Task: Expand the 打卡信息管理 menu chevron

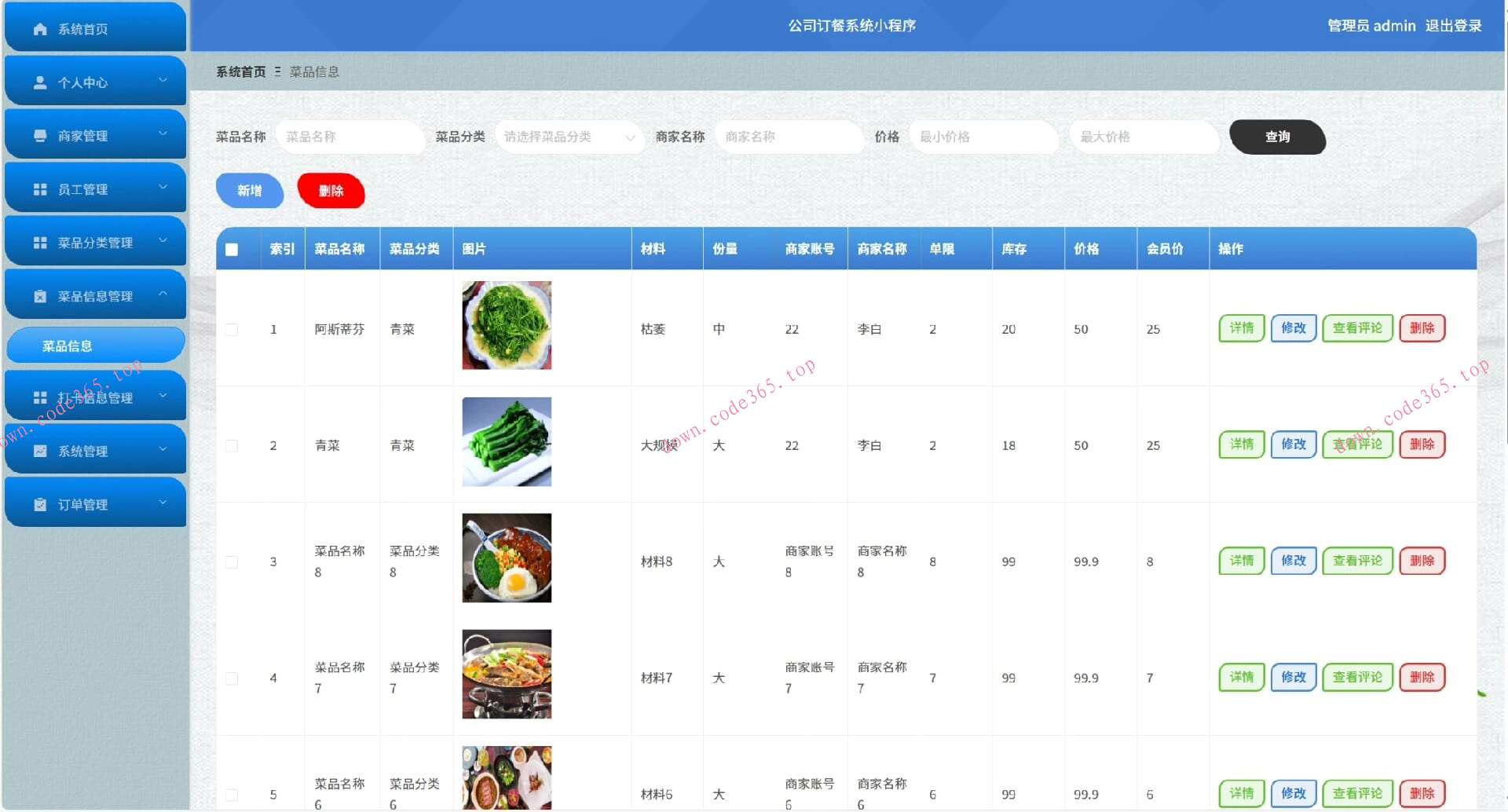Action: tap(163, 397)
